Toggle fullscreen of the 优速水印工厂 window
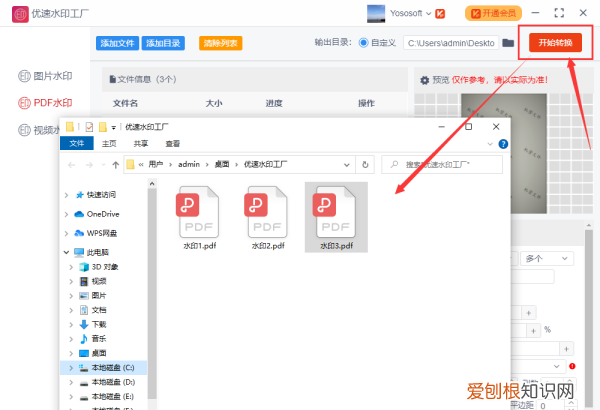The width and height of the screenshot is (600, 410). (x=559, y=13)
